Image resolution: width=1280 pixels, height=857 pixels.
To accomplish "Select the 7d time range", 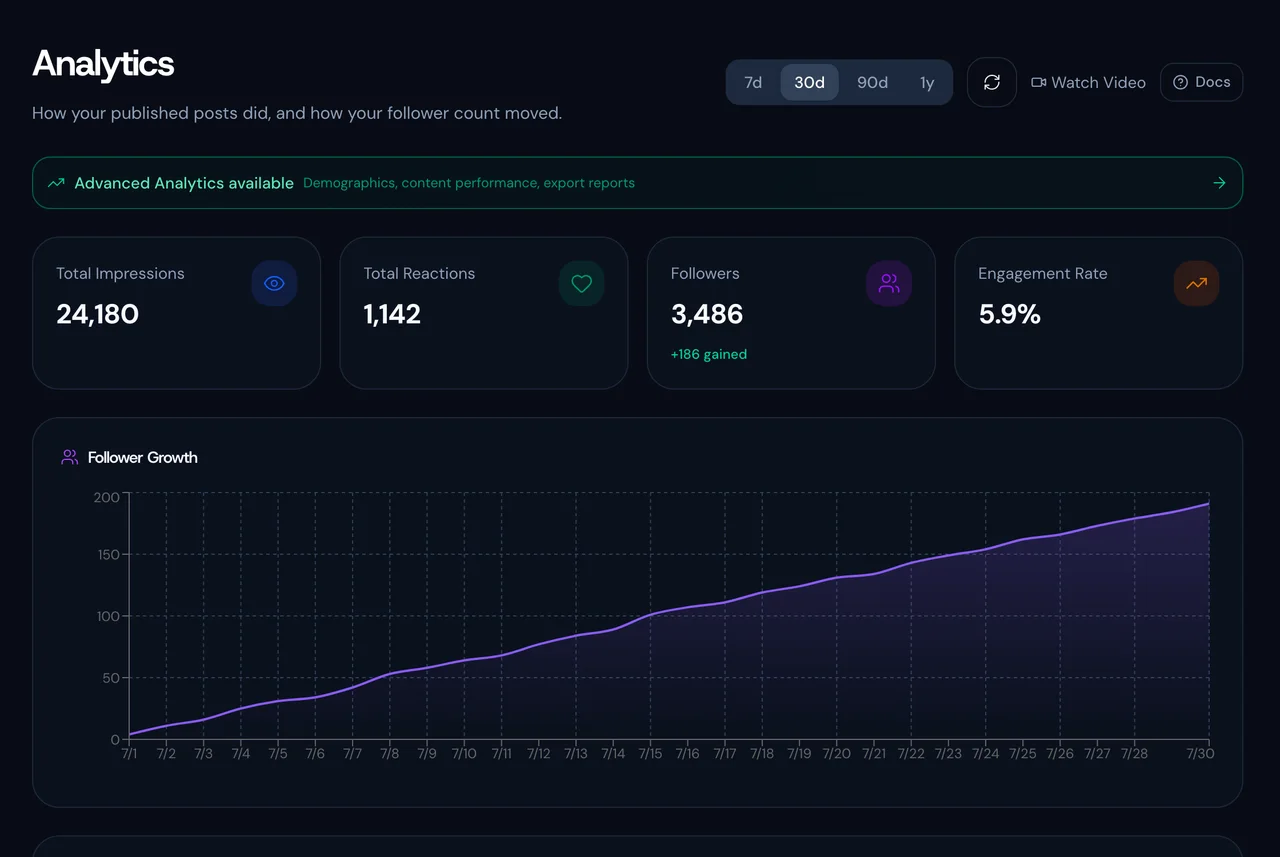I will point(753,82).
